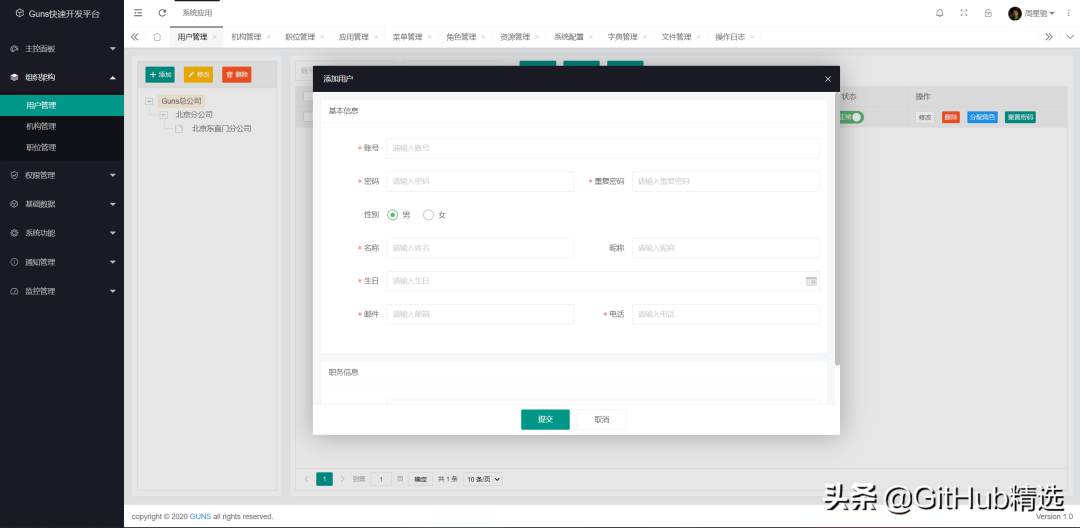Click the fullscreen icon in the header

(x=964, y=13)
